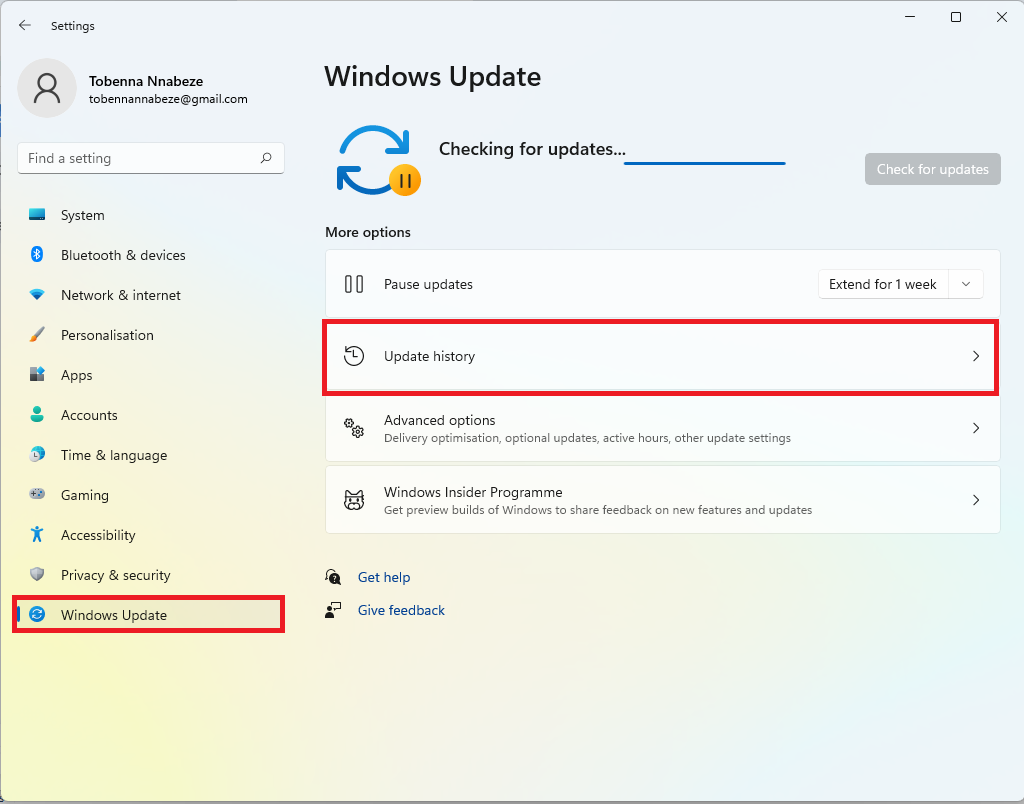Open Personalisation settings

(x=105, y=335)
